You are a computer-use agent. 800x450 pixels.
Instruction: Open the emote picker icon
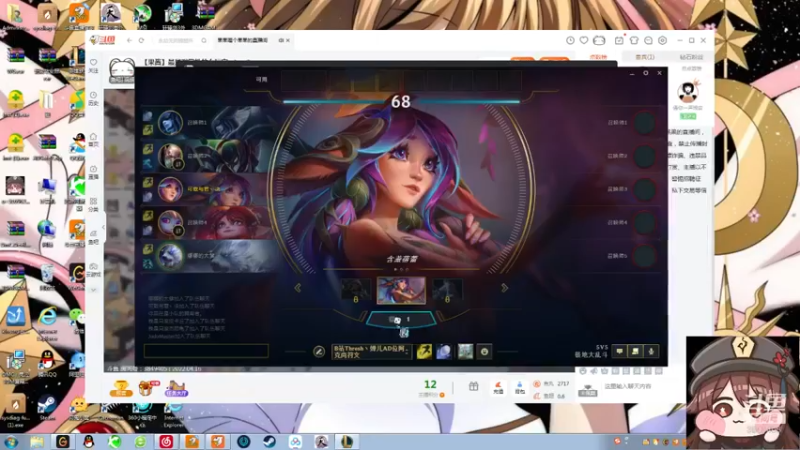pyautogui.click(x=484, y=351)
